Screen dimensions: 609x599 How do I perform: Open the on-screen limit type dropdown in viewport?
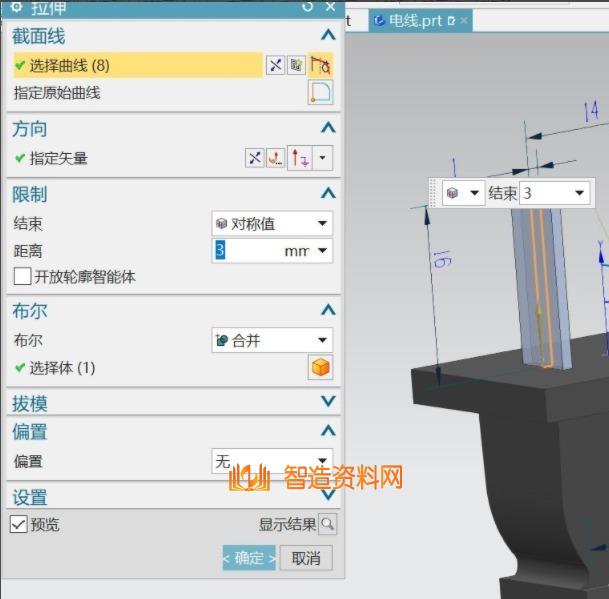pos(463,193)
